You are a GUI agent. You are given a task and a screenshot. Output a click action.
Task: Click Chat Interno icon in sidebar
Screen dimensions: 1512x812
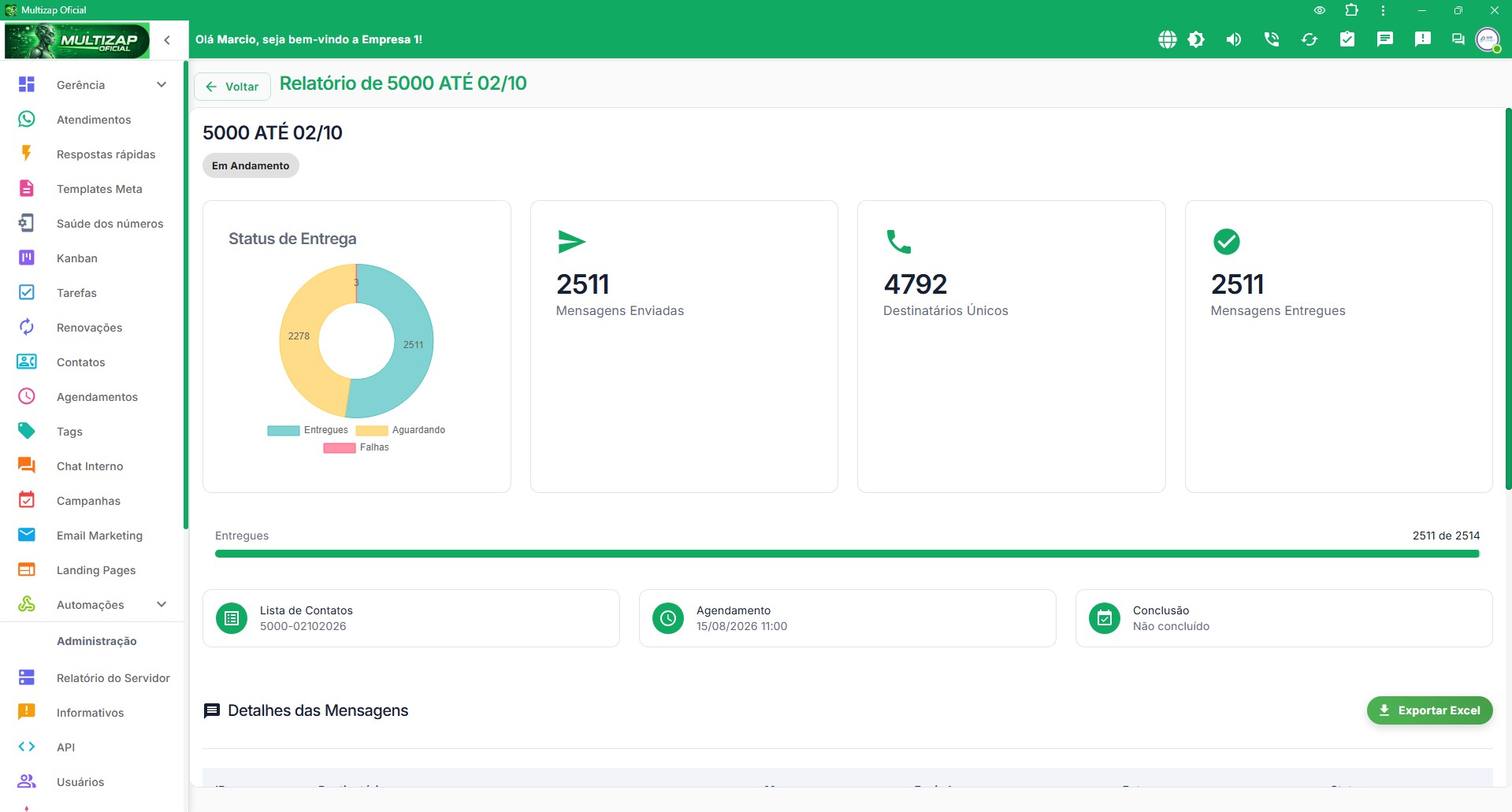click(x=27, y=465)
